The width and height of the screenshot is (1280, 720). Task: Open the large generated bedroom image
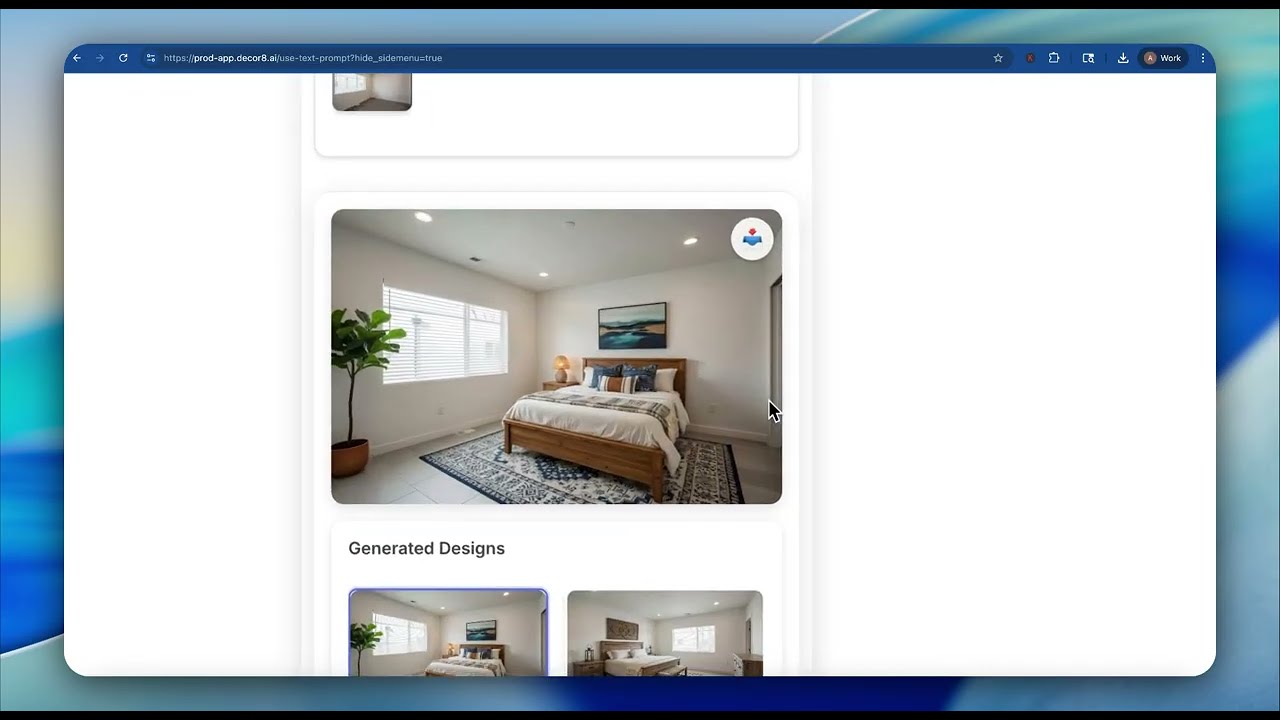coord(556,356)
